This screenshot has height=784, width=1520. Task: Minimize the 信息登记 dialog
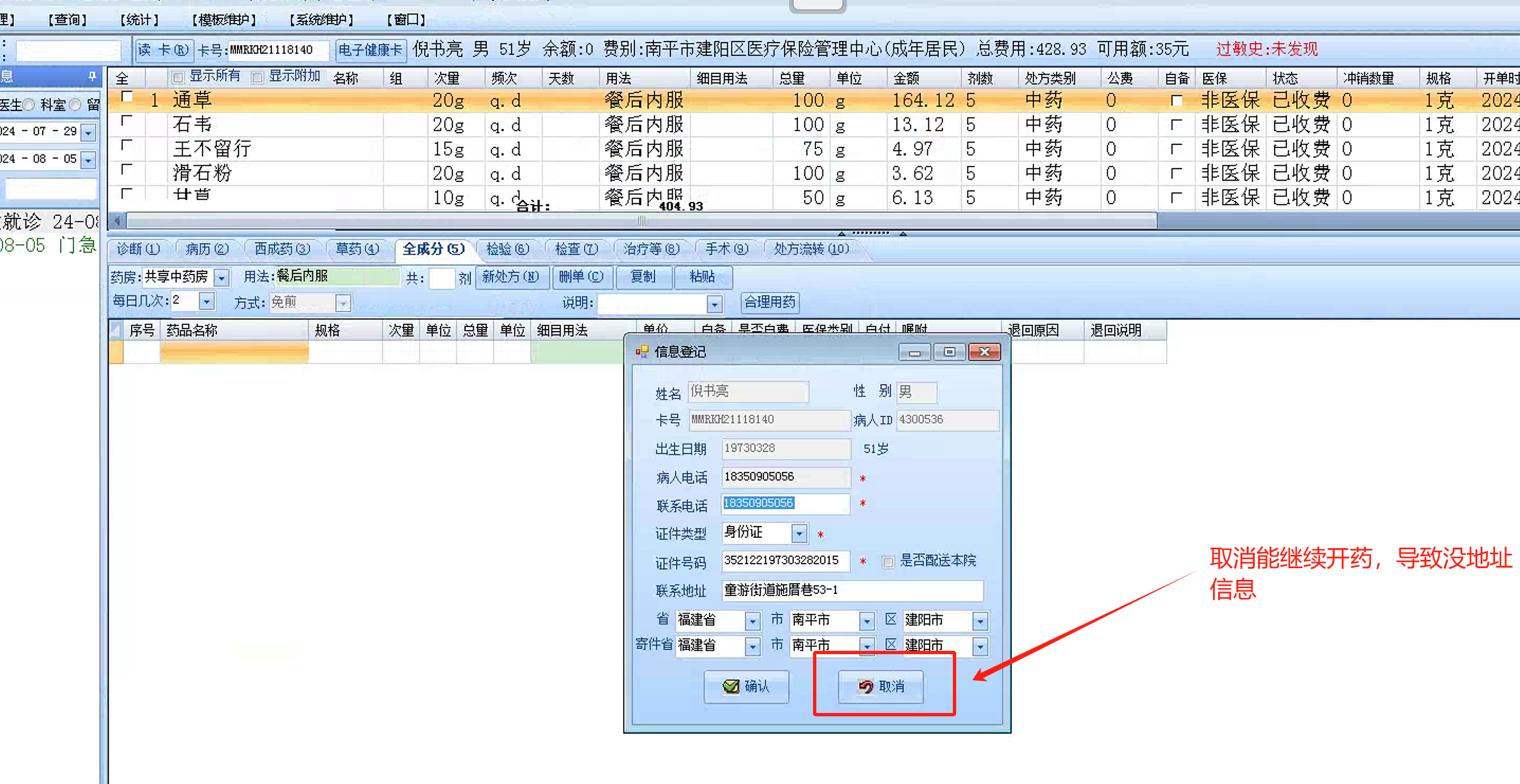point(914,352)
